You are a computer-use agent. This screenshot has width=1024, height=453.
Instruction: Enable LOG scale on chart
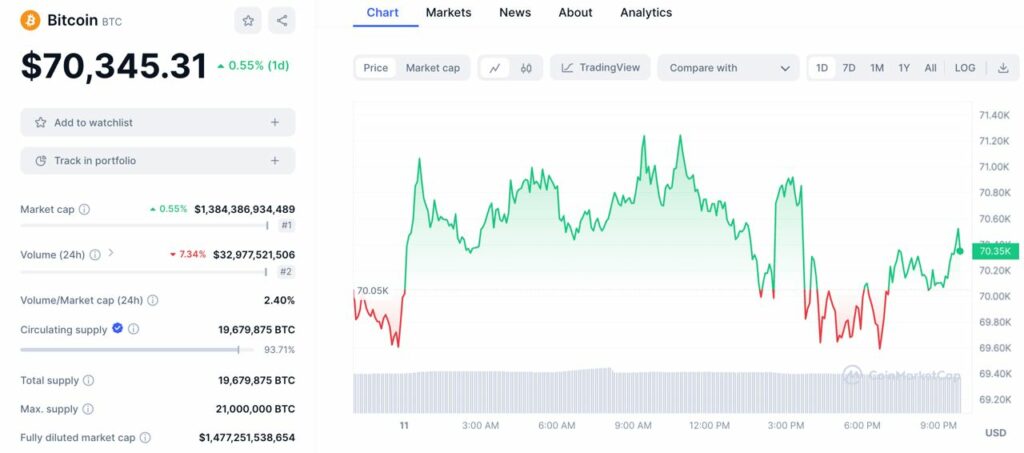point(965,68)
